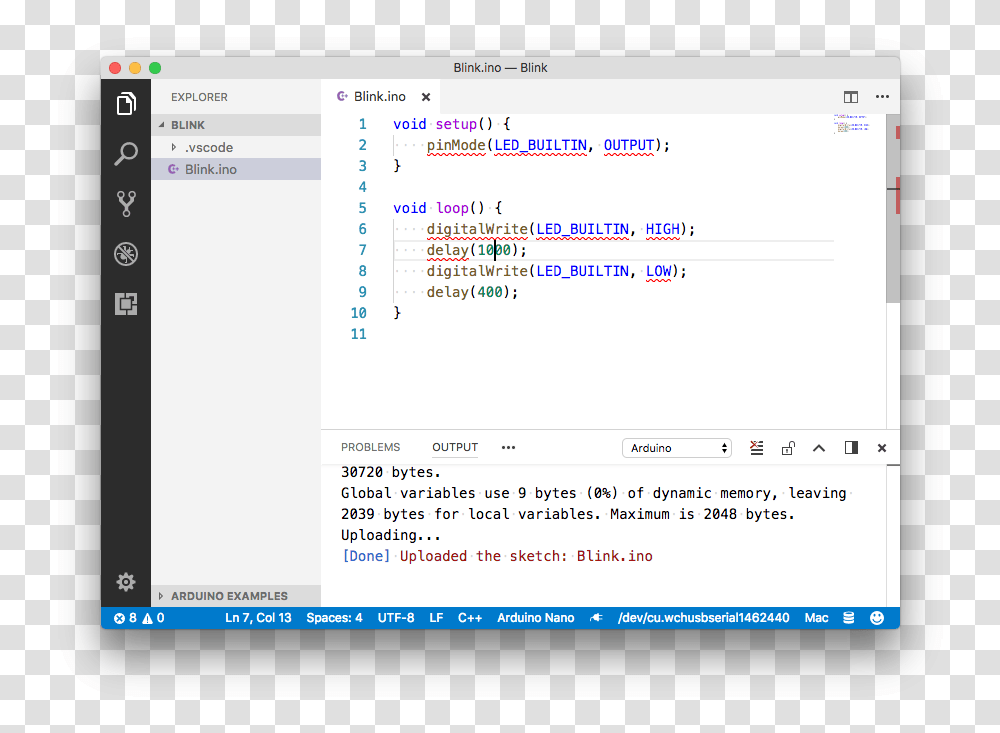
Task: Open the Source Control view
Action: pyautogui.click(x=126, y=204)
